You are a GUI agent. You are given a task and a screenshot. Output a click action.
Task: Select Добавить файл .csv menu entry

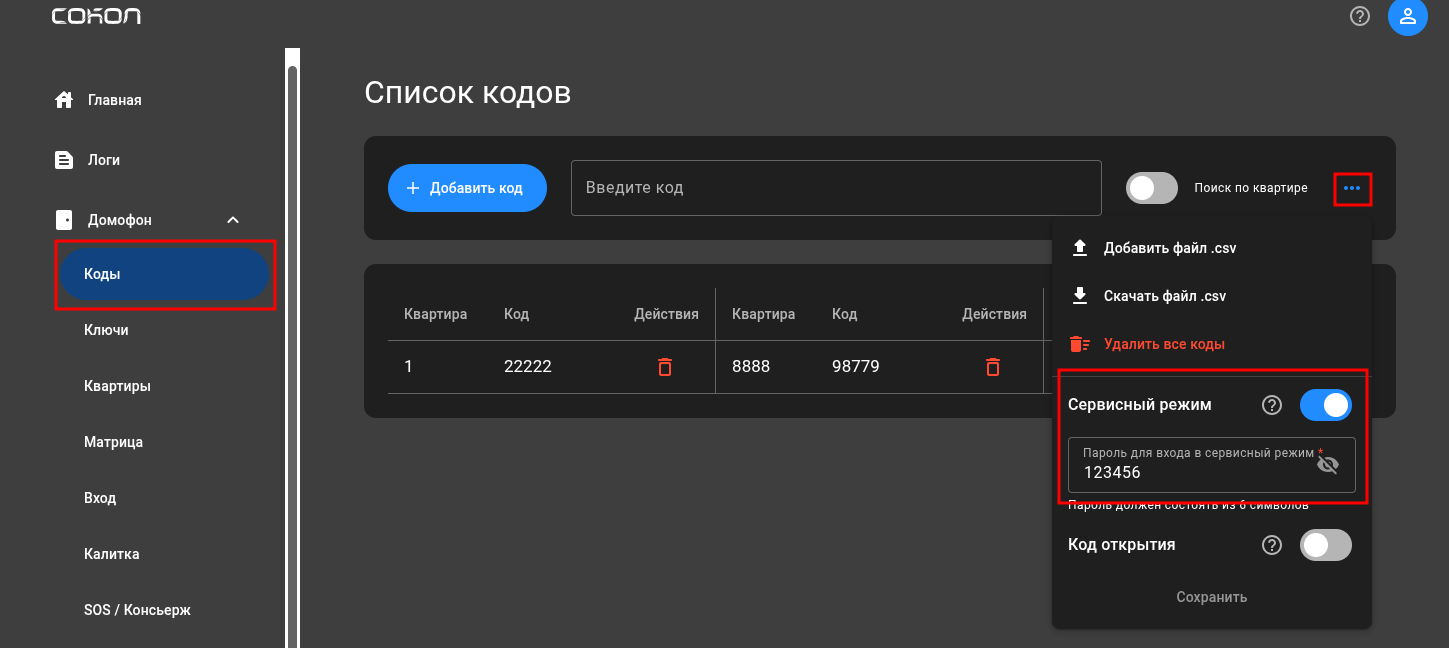click(x=1170, y=248)
